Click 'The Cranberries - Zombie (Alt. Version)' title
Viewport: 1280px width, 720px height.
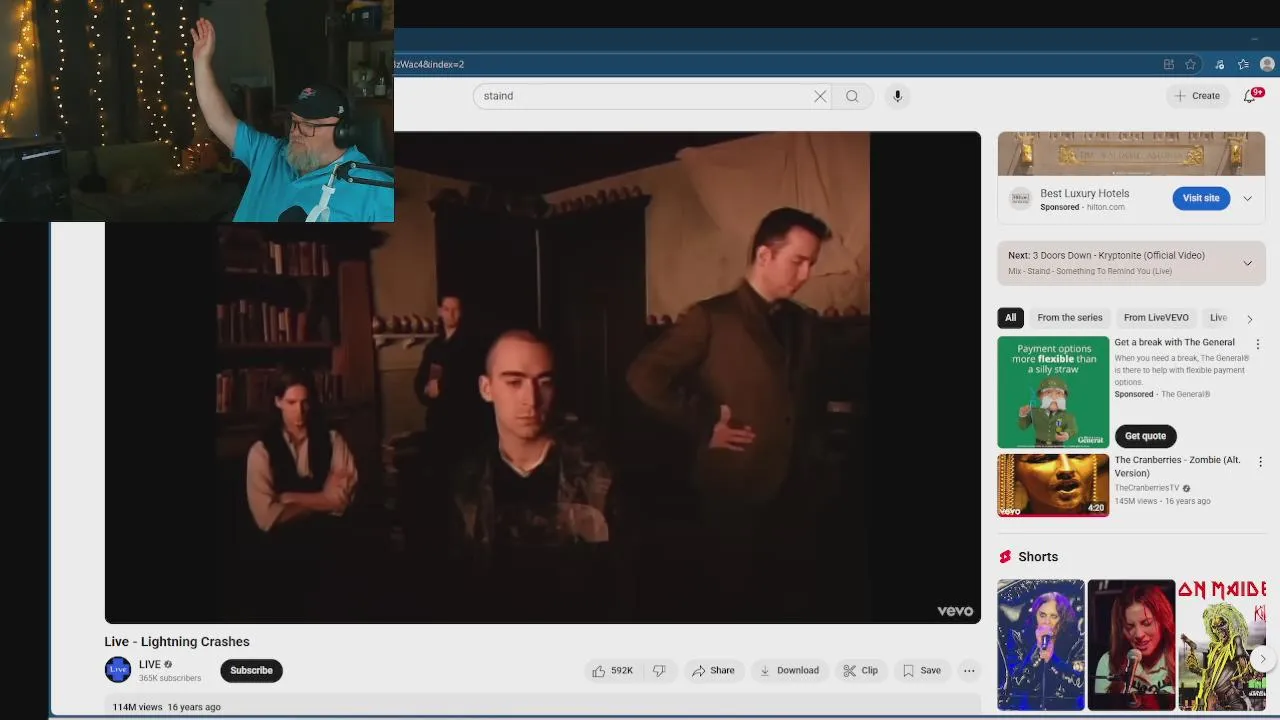click(x=1177, y=466)
